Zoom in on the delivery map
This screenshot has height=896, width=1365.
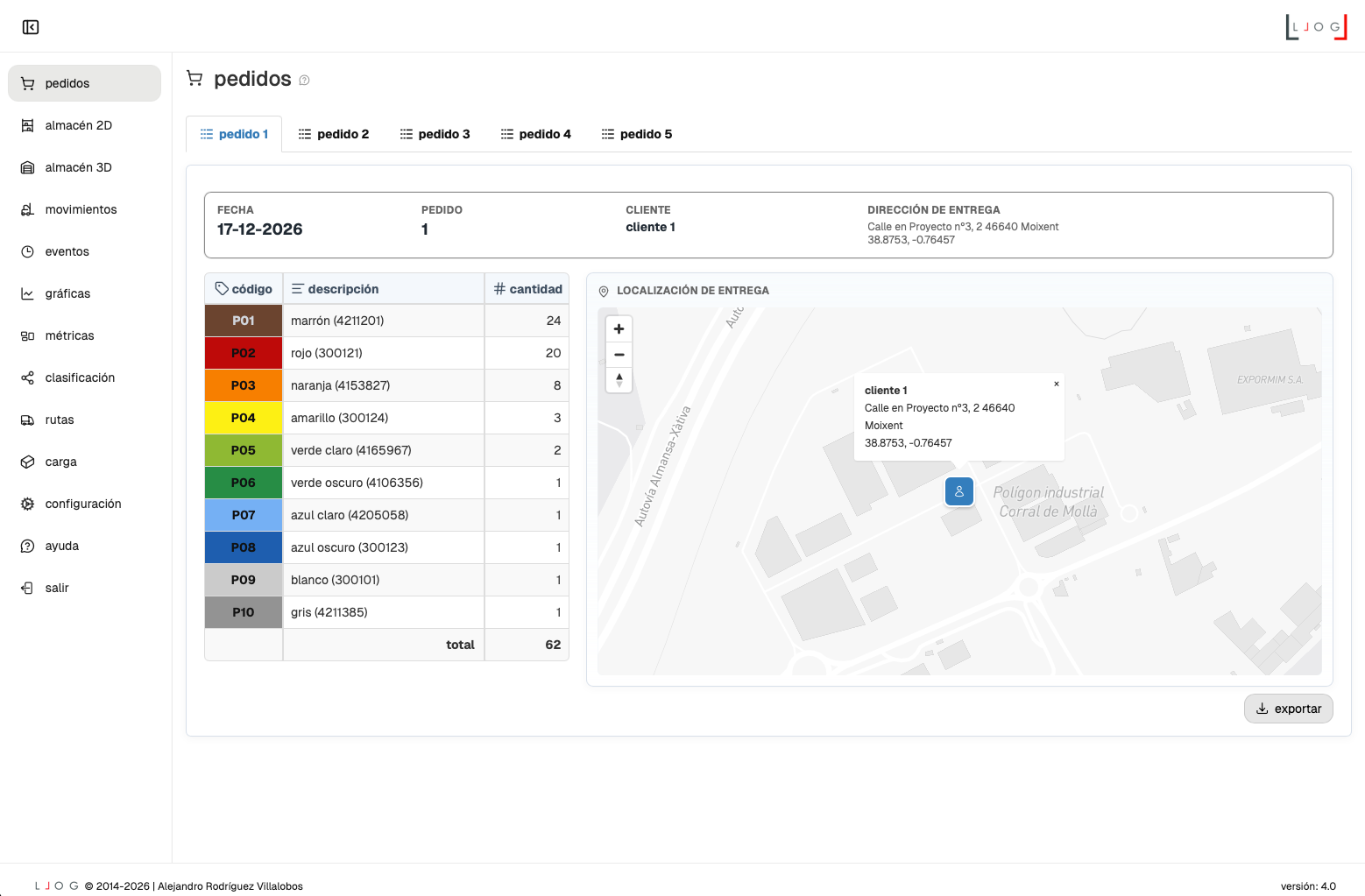click(619, 329)
